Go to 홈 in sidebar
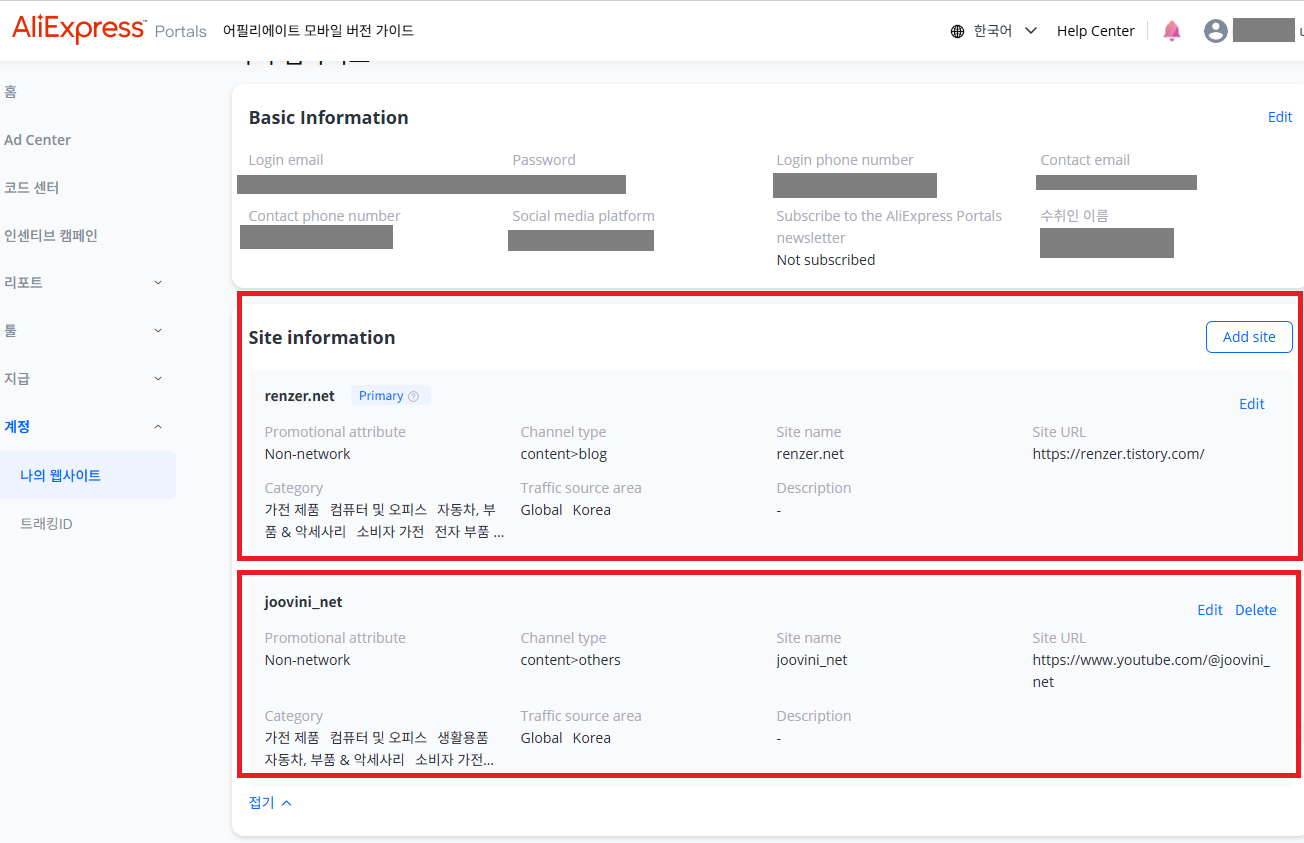Image resolution: width=1304 pixels, height=843 pixels. [10, 92]
